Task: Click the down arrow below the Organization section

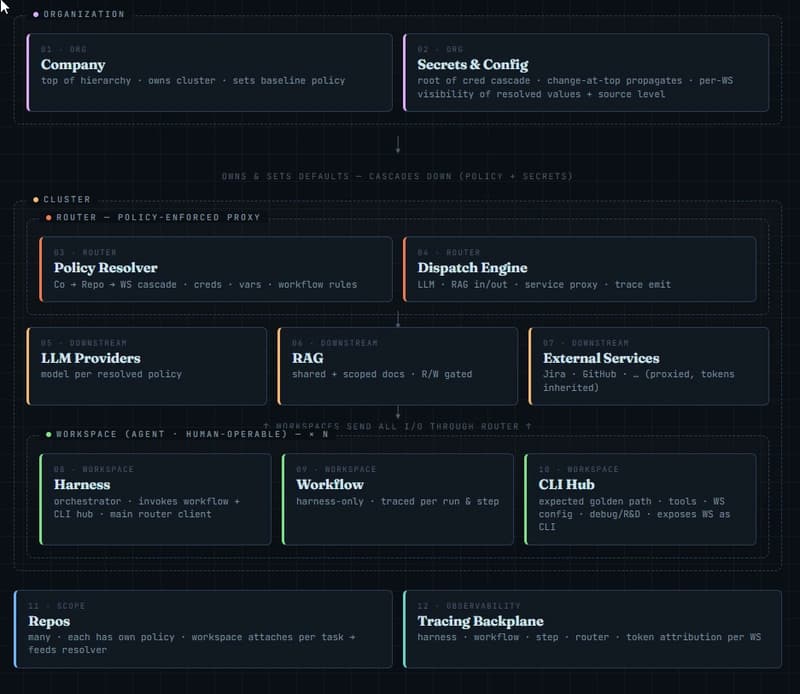Action: (398, 144)
